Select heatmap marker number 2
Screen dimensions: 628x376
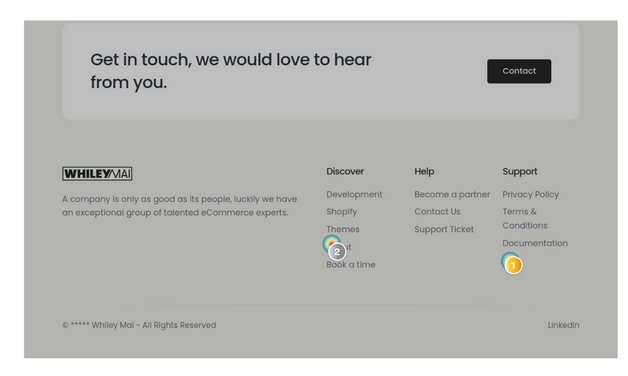pyautogui.click(x=337, y=252)
